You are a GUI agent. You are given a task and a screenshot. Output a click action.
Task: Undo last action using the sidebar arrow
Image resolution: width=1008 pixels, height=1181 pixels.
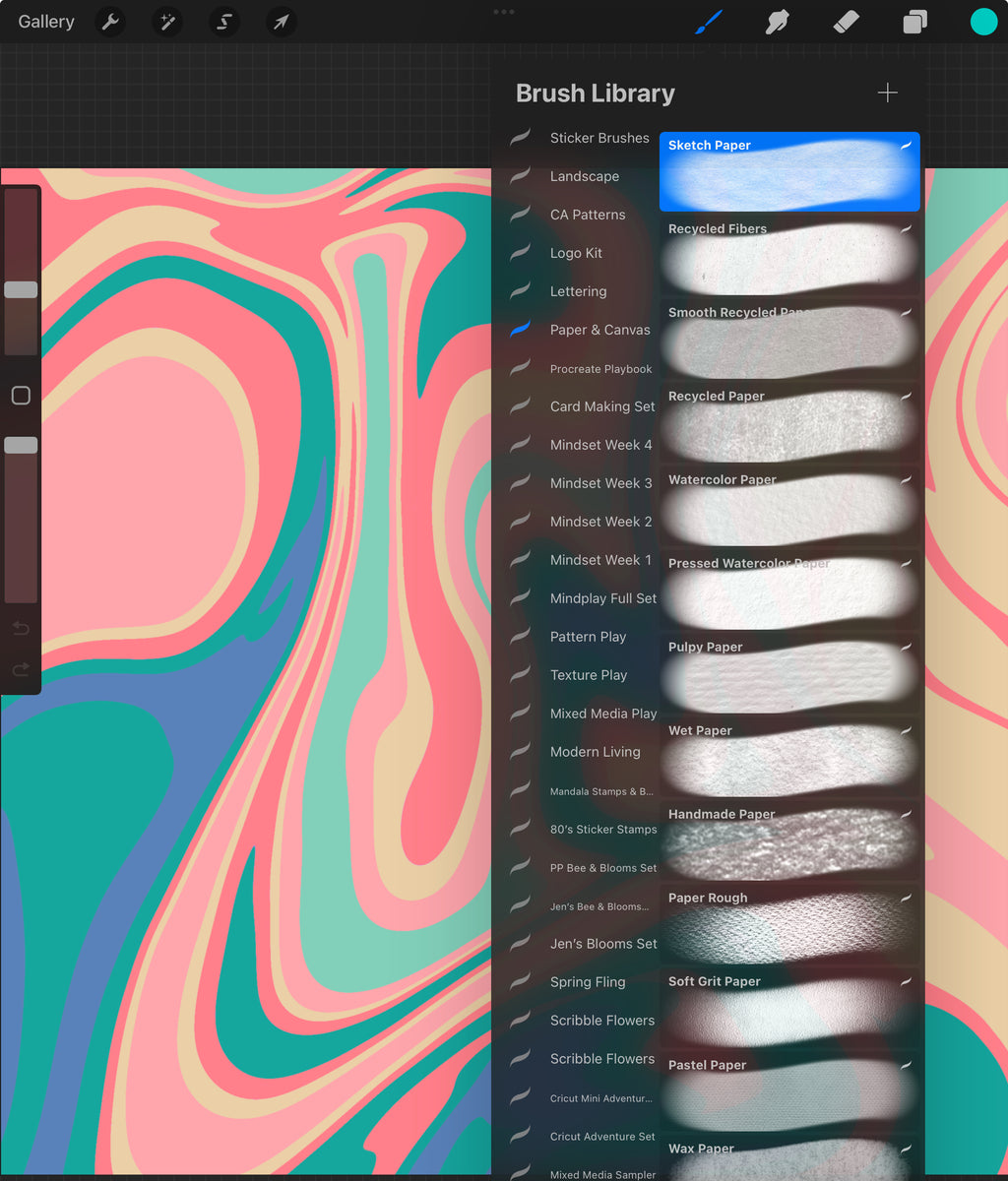(x=20, y=628)
